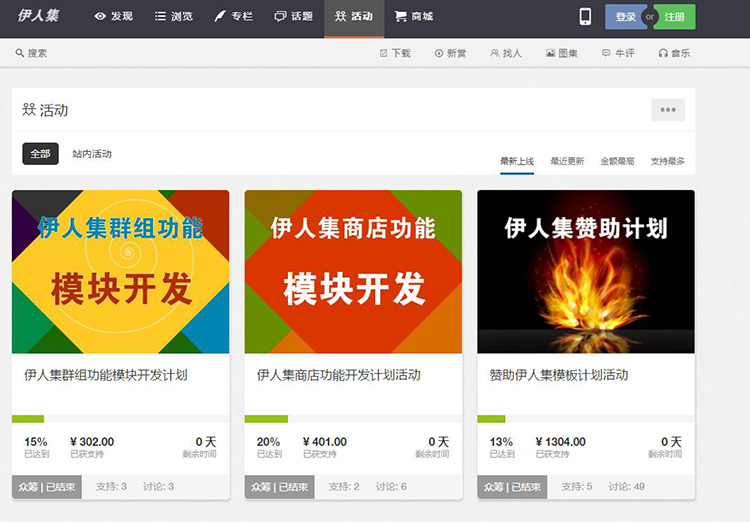The height and width of the screenshot is (522, 750).
Task: Click the 浏览 list icon
Action: (160, 16)
